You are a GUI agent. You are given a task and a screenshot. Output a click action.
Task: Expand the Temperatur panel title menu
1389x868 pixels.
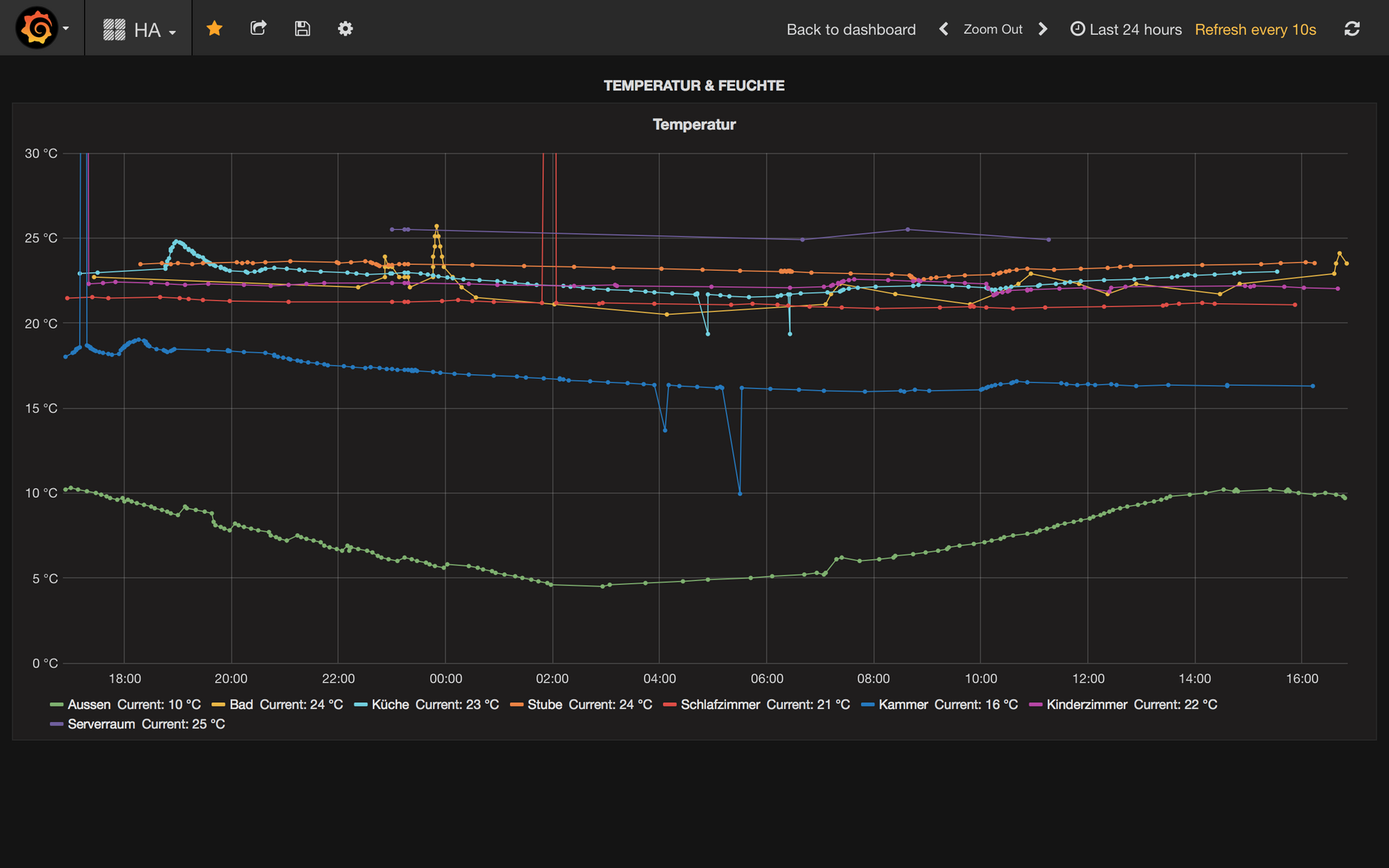click(x=694, y=124)
